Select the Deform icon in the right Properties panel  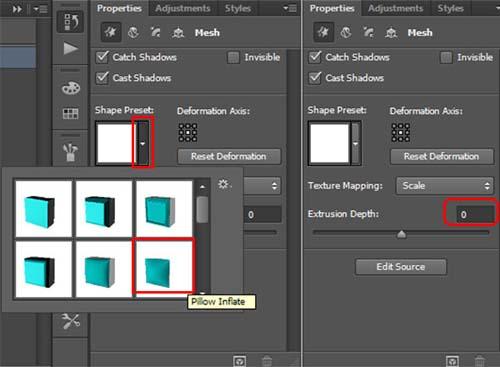click(x=346, y=33)
